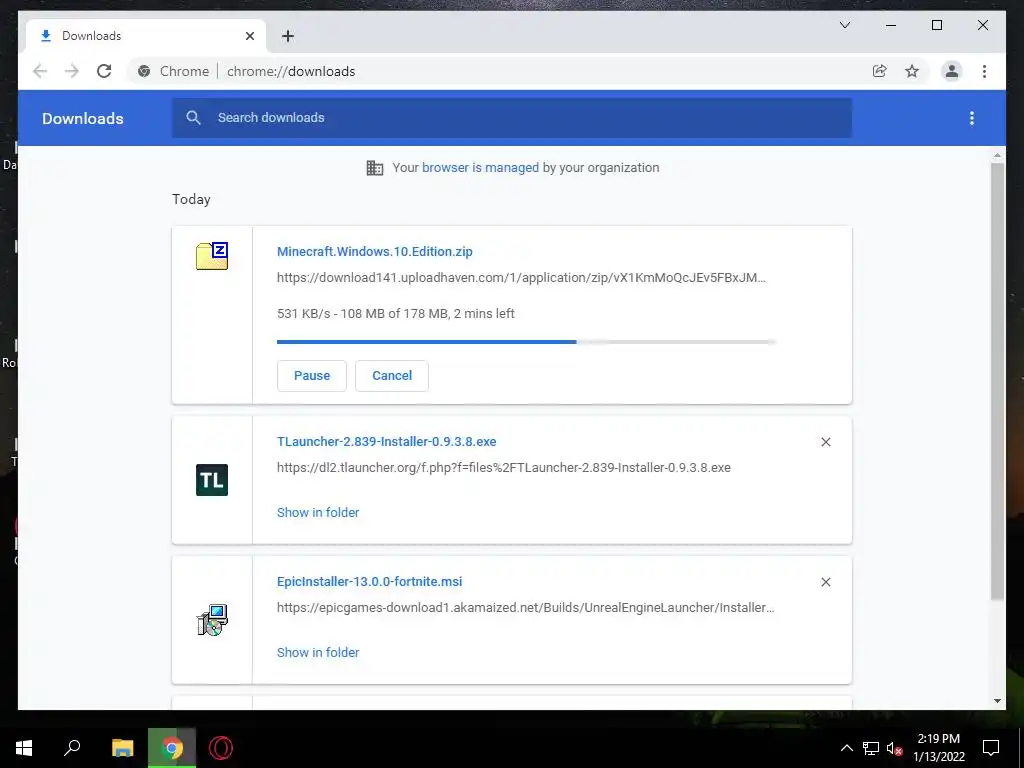Click the scrollbar up arrow
Image resolution: width=1024 pixels, height=768 pixels.
997,155
